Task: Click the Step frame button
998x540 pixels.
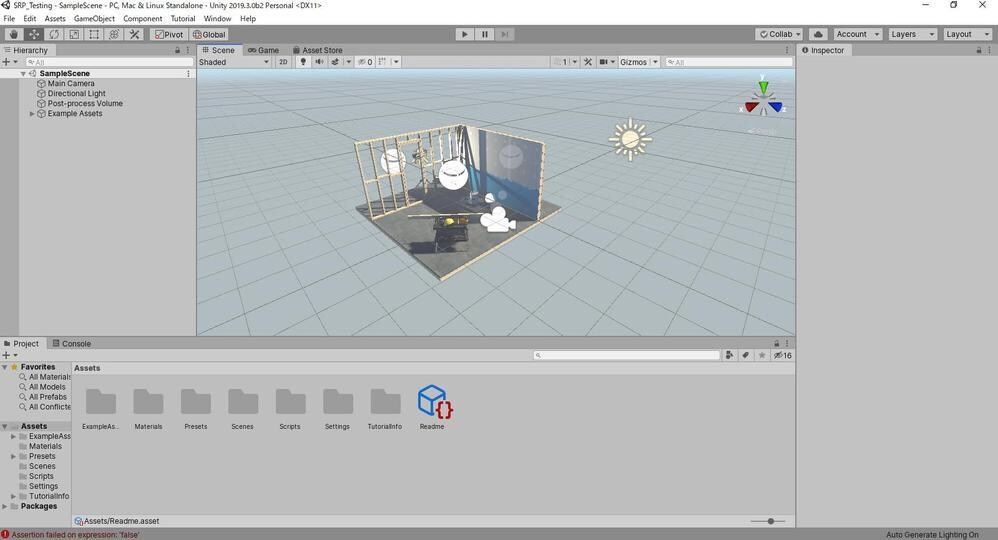Action: pos(505,34)
